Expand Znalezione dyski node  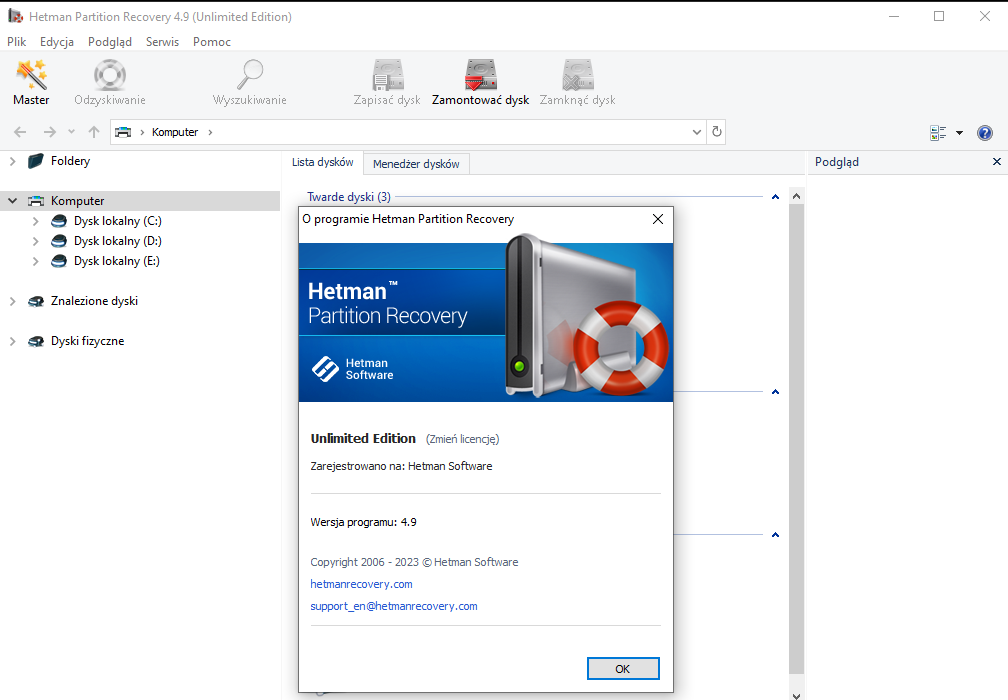12,301
